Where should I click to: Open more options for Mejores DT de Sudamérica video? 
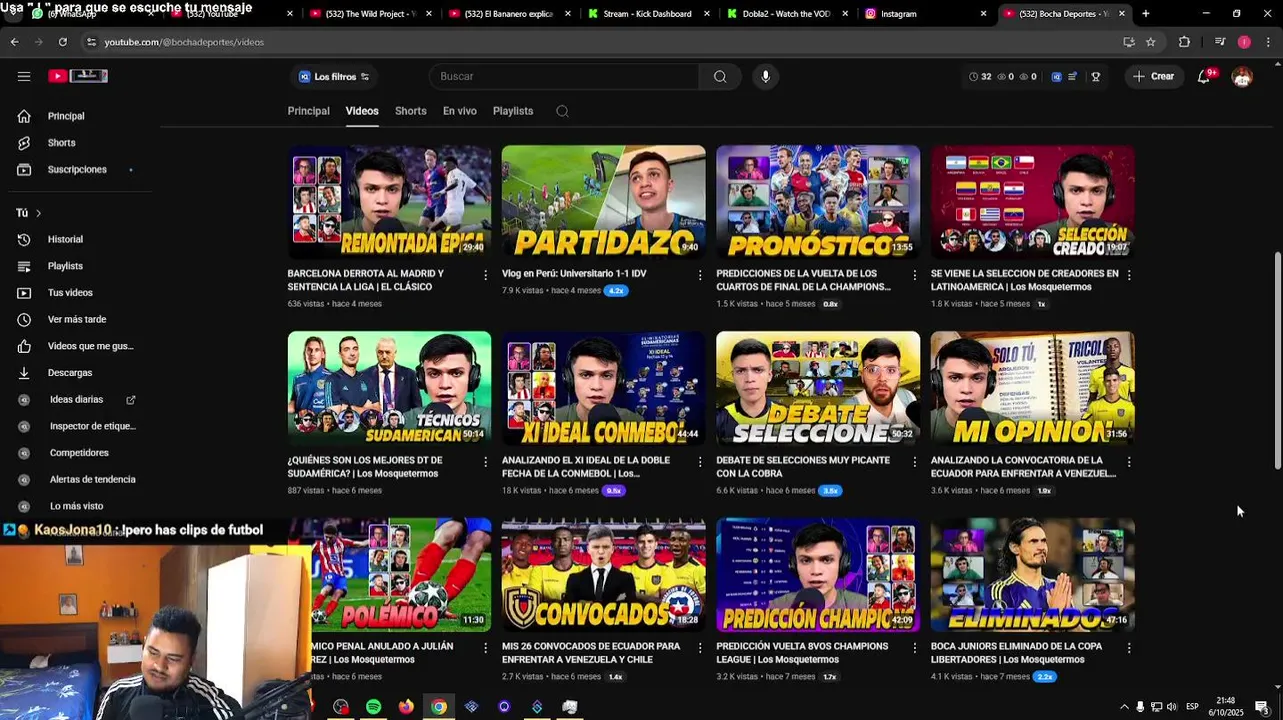coord(486,462)
